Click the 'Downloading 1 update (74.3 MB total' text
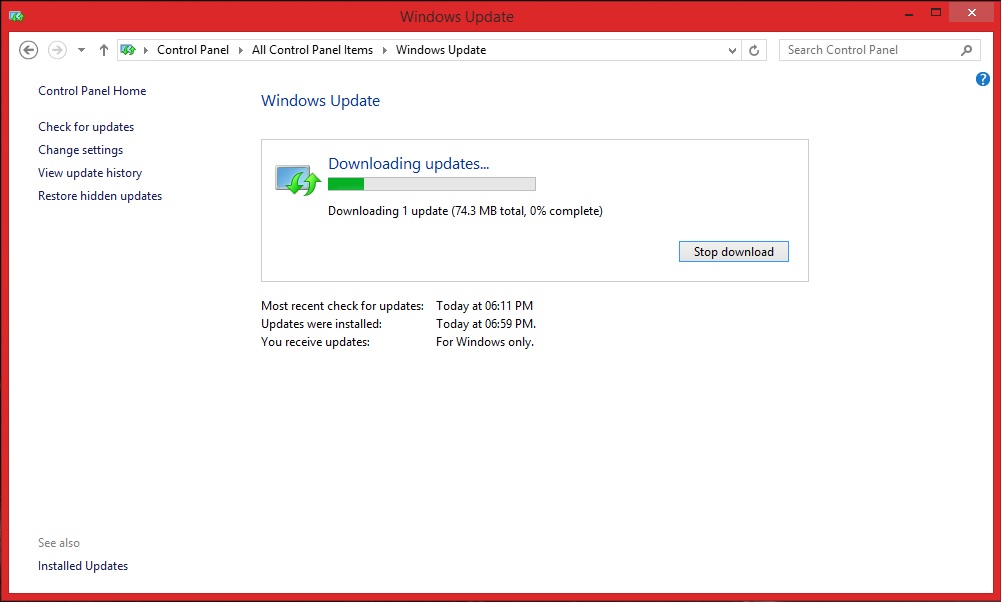Image resolution: width=1002 pixels, height=603 pixels. click(x=426, y=211)
